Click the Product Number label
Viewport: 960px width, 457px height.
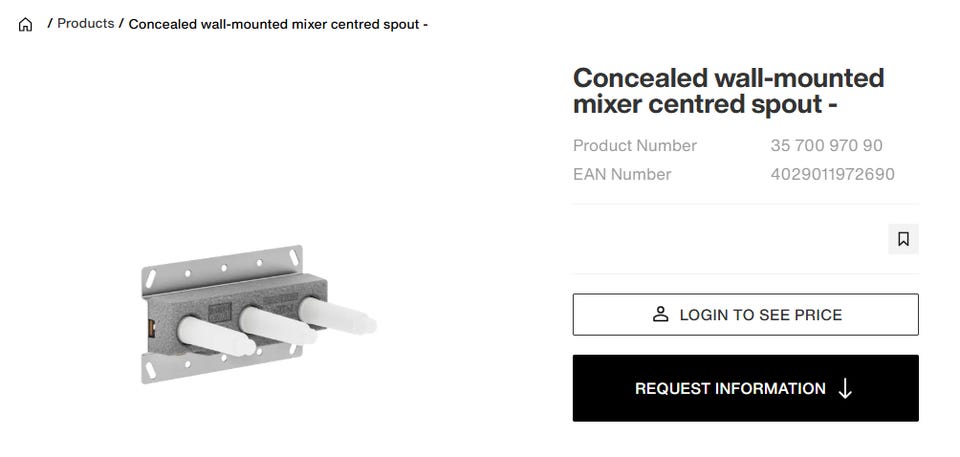click(x=634, y=146)
